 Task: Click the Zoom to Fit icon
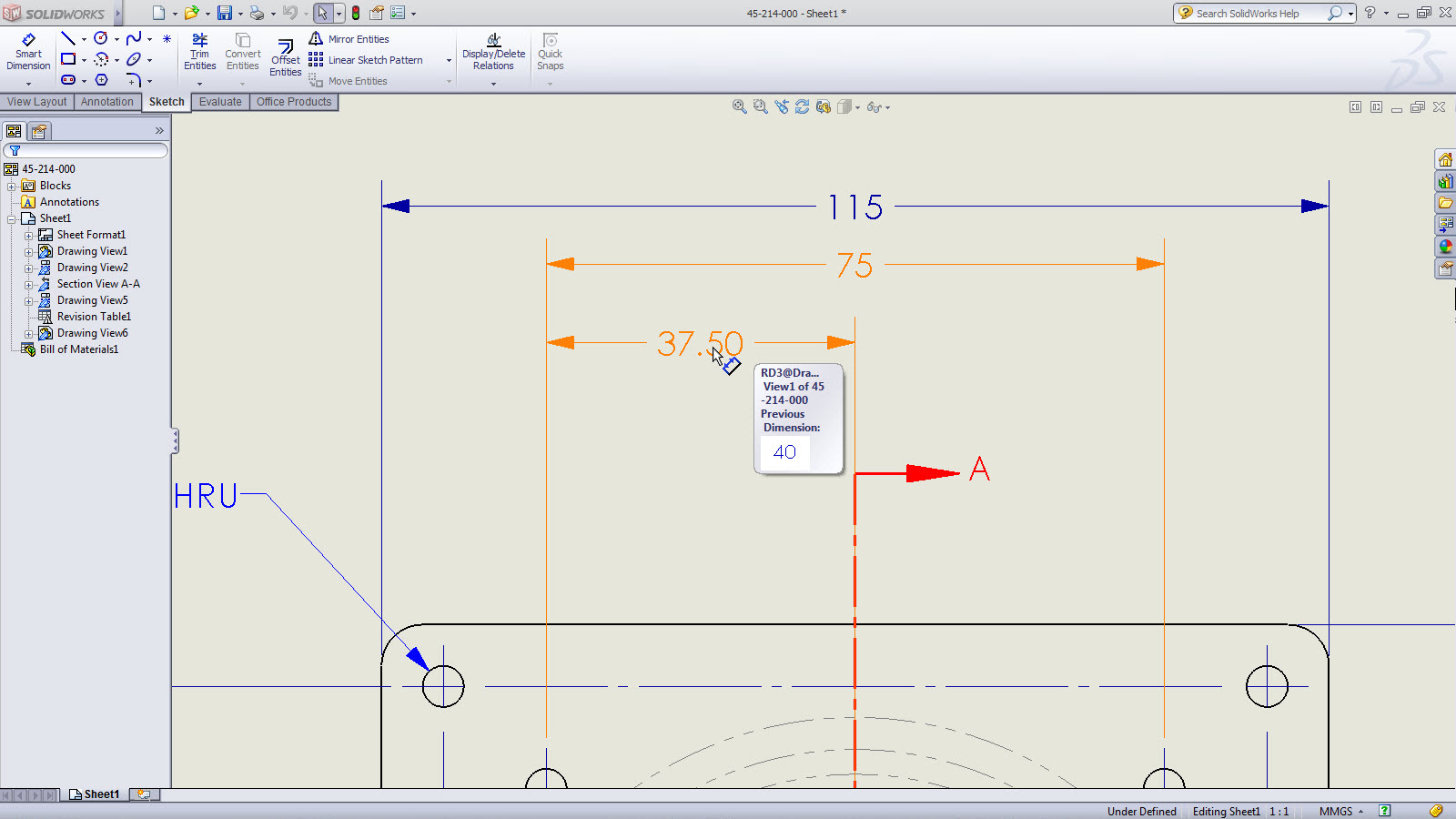740,107
